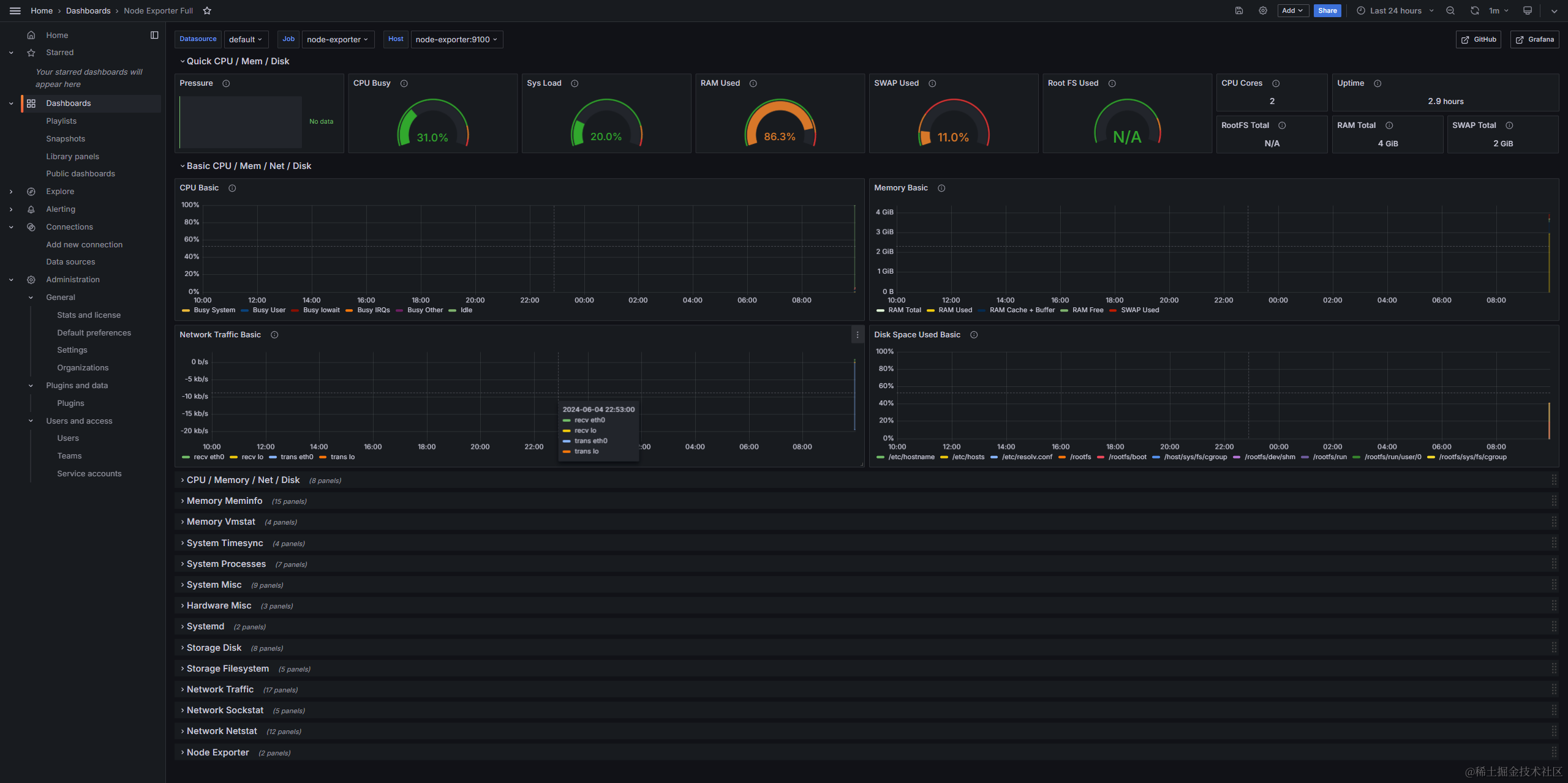The image size is (1568, 783).
Task: Collapse the Administration sidebar section
Action: pos(11,280)
